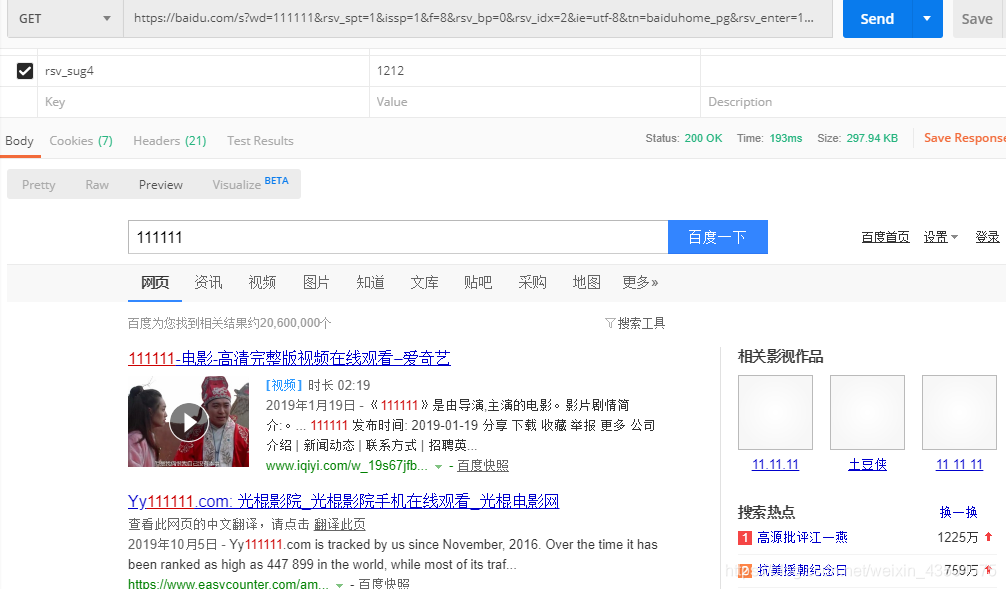
Task: Send the request
Action: (x=877, y=19)
